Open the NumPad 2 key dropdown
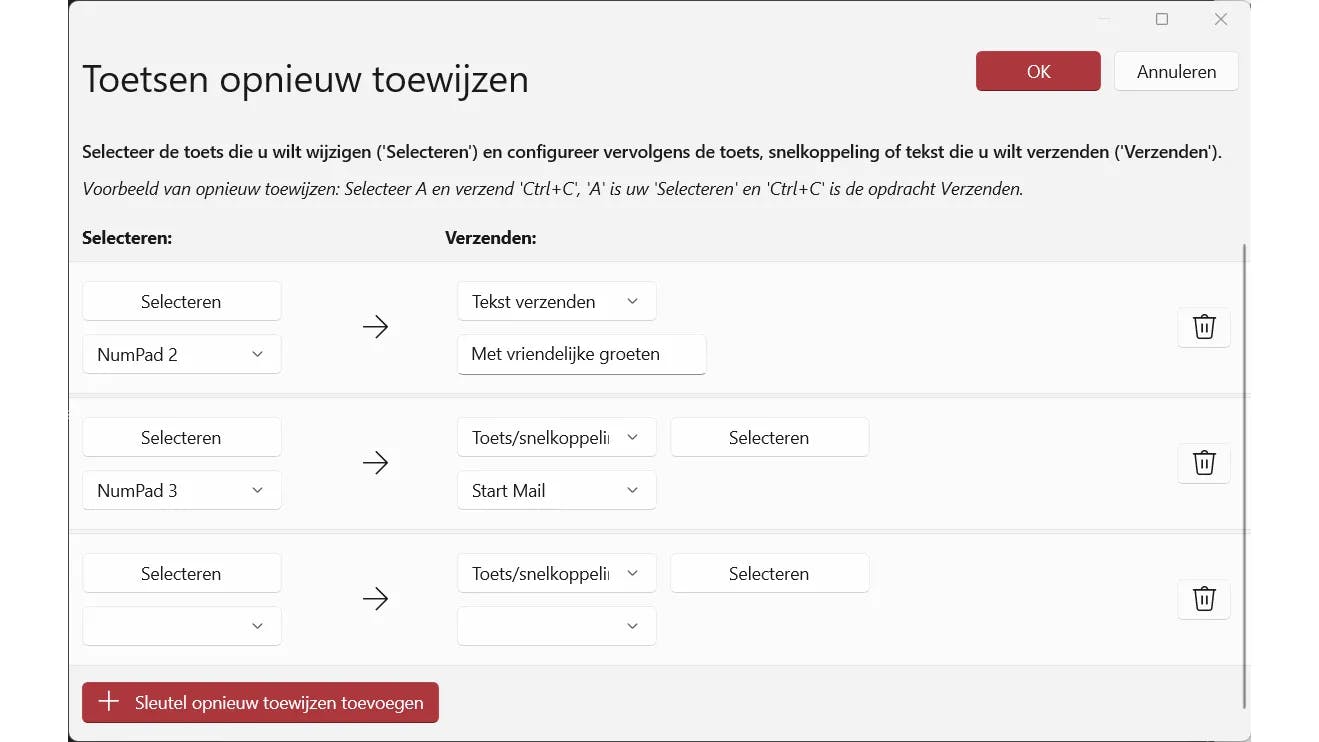This screenshot has height=742, width=1319. point(181,354)
